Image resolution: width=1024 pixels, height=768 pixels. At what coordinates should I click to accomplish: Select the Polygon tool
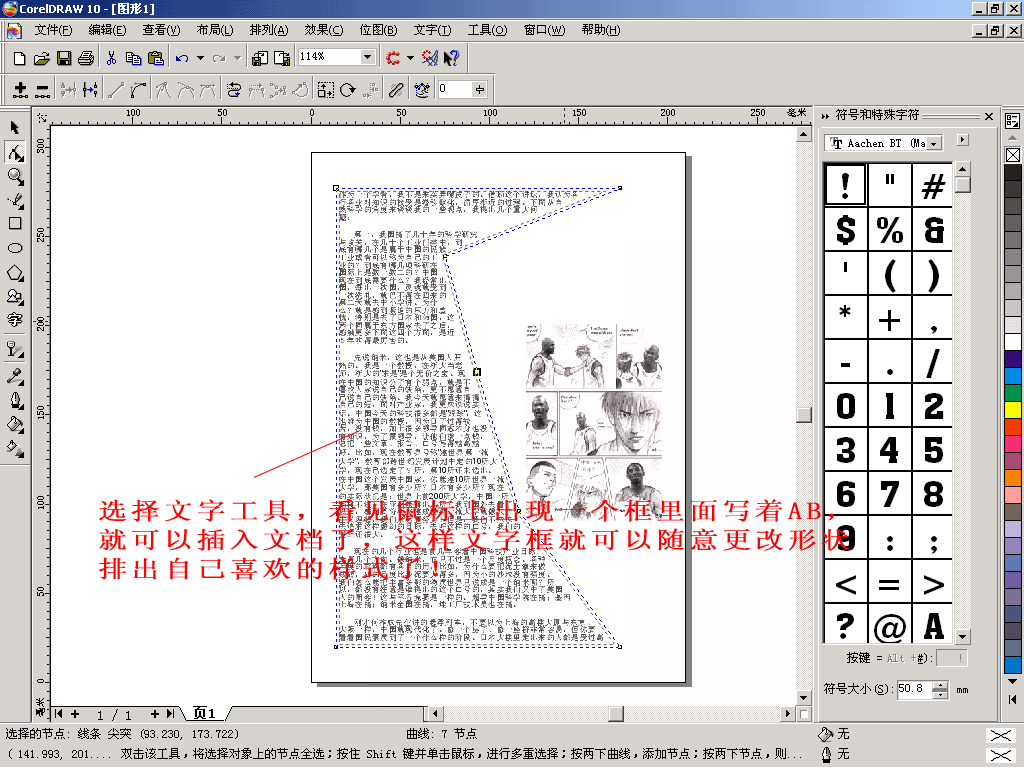(x=15, y=272)
